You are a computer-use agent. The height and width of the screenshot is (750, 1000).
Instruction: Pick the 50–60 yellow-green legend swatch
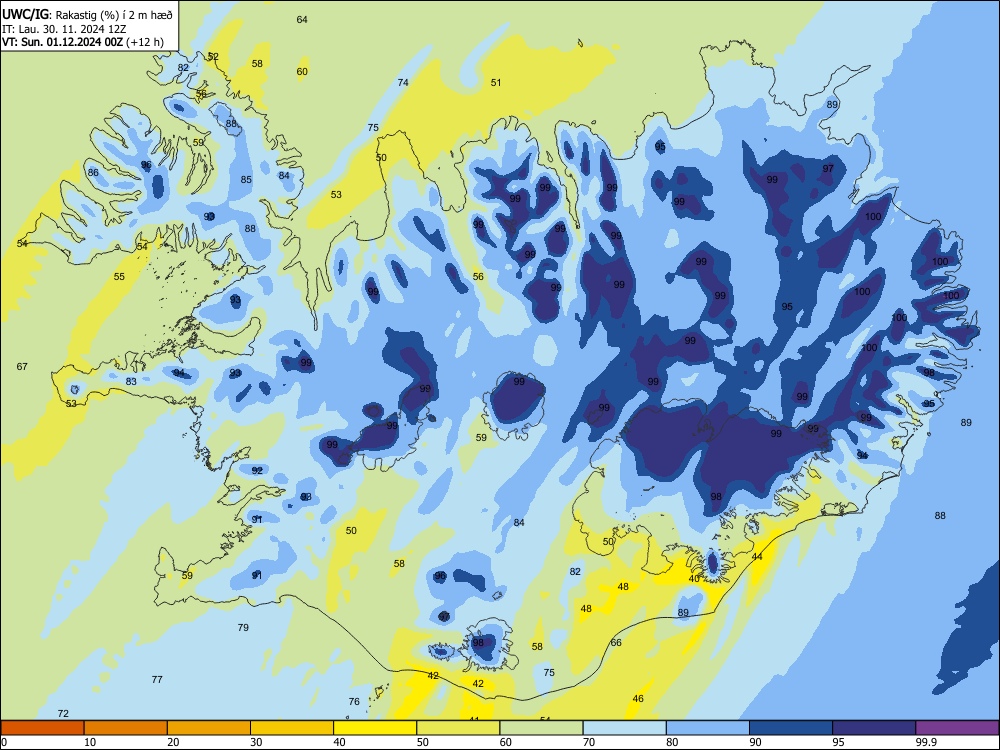tap(458, 728)
